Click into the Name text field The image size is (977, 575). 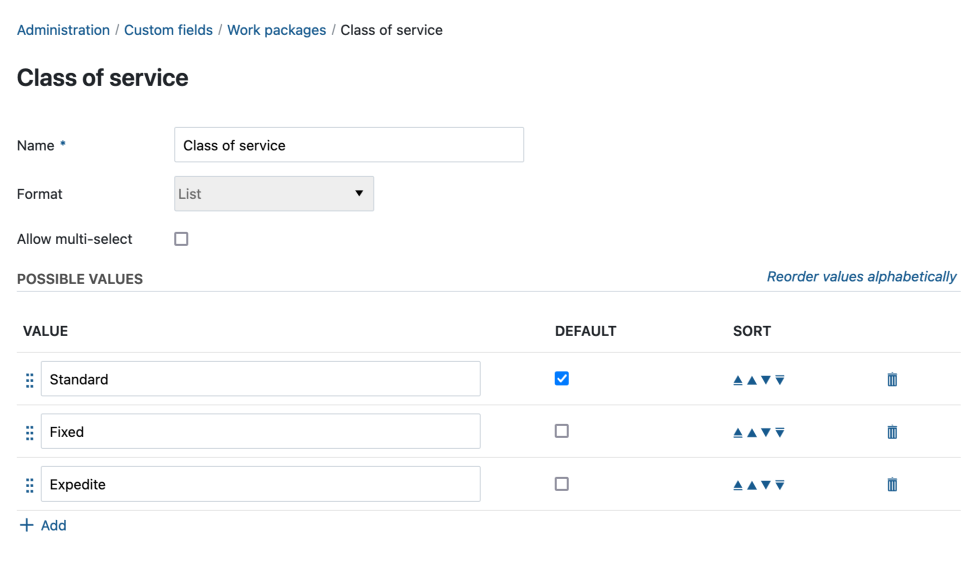pyautogui.click(x=348, y=145)
